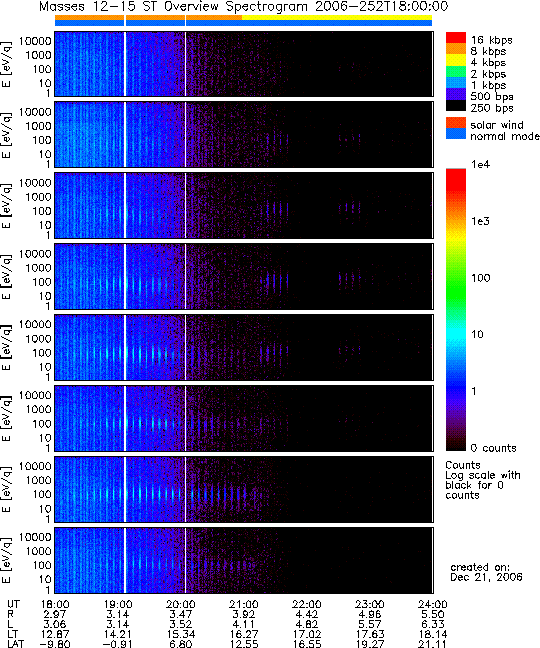
Task: Click the R value '3.47'
Action: tap(181, 615)
